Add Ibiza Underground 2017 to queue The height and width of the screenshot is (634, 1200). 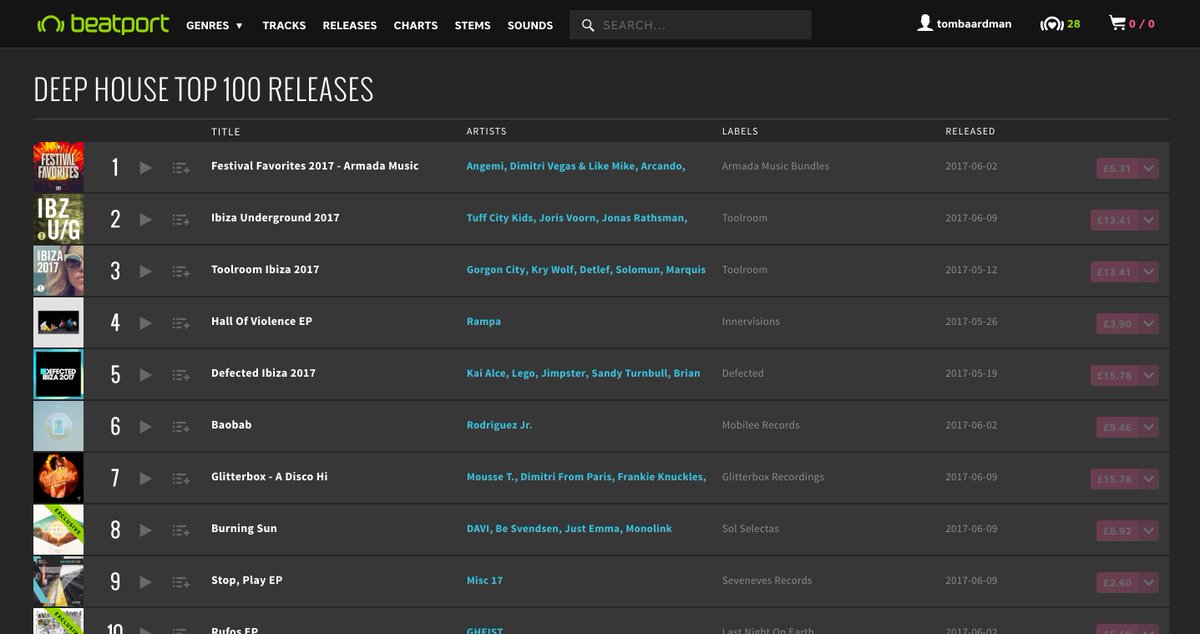point(181,220)
